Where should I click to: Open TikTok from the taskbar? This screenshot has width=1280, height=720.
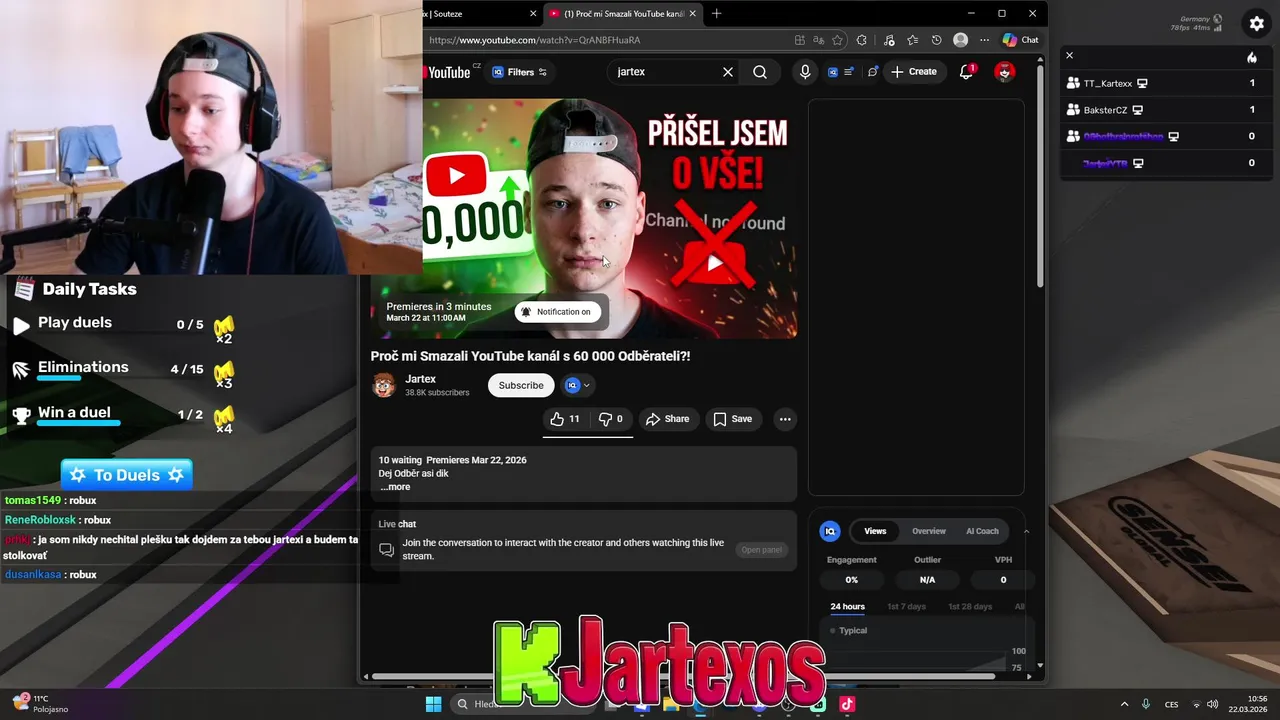click(x=847, y=704)
